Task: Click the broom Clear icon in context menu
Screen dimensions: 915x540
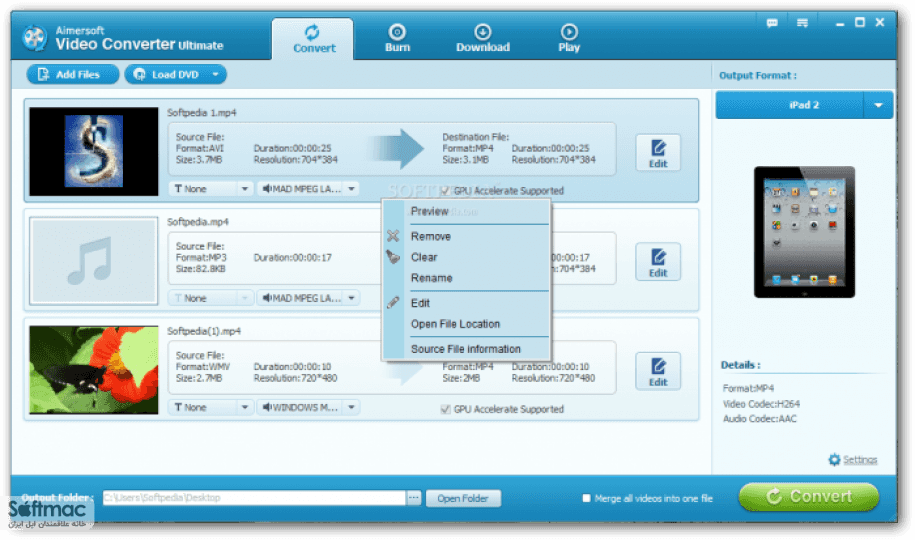Action: (393, 257)
